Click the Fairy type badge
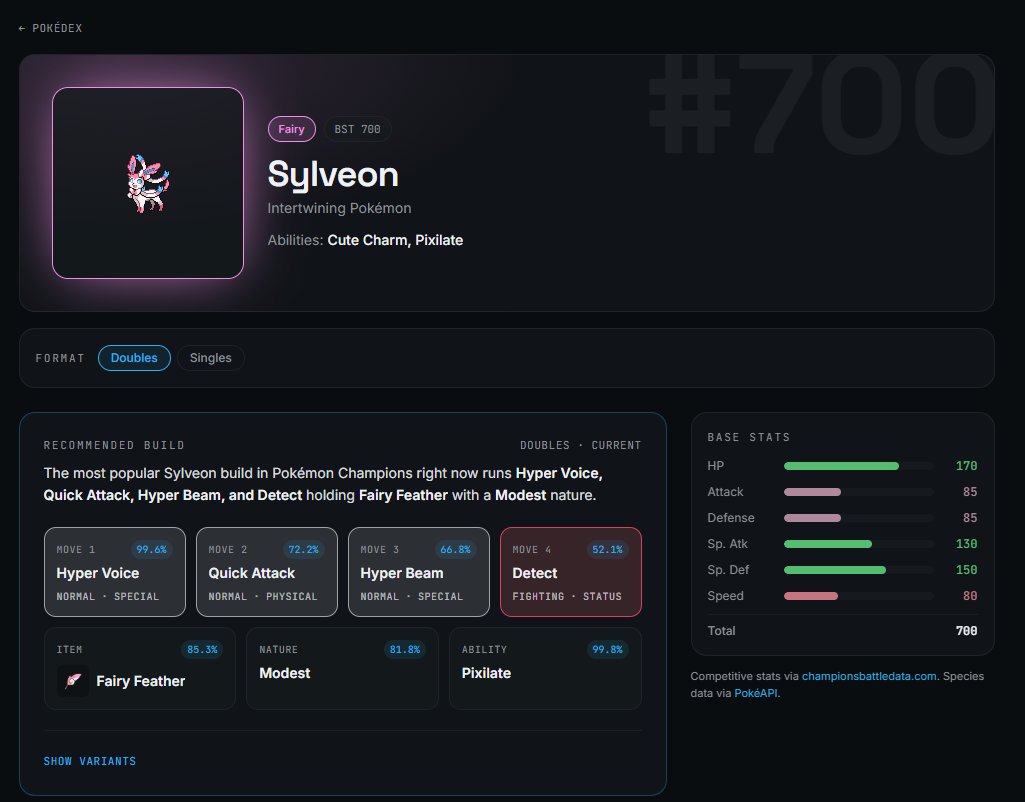Screen dimensions: 1025x802 [x=292, y=129]
